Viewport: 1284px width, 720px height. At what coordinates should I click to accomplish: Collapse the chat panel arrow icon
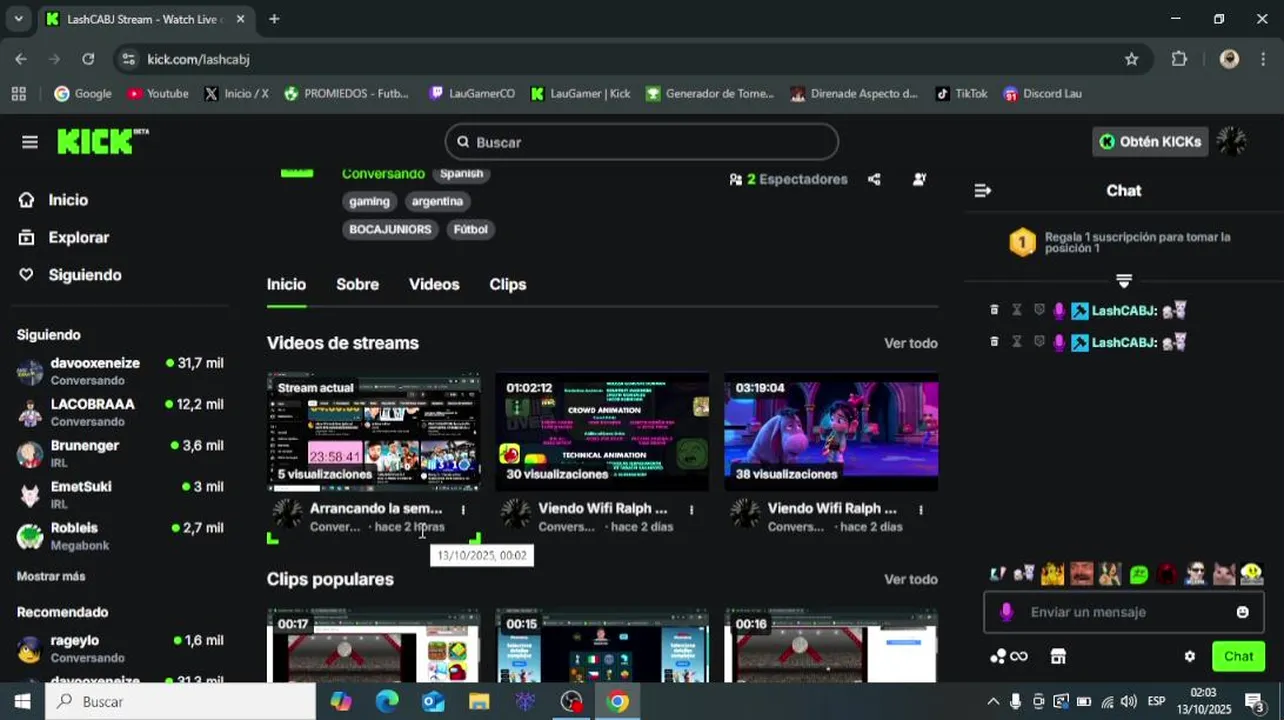(983, 190)
